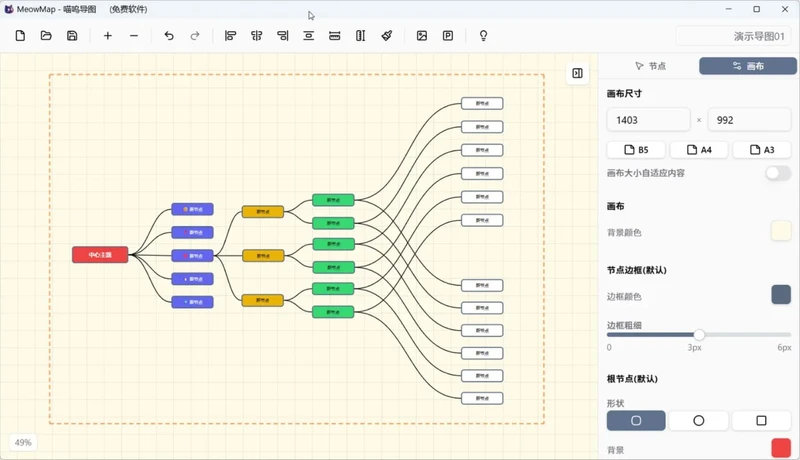Switch to the 节点 tab
Screen dimensions: 800x460
pyautogui.click(x=650, y=66)
